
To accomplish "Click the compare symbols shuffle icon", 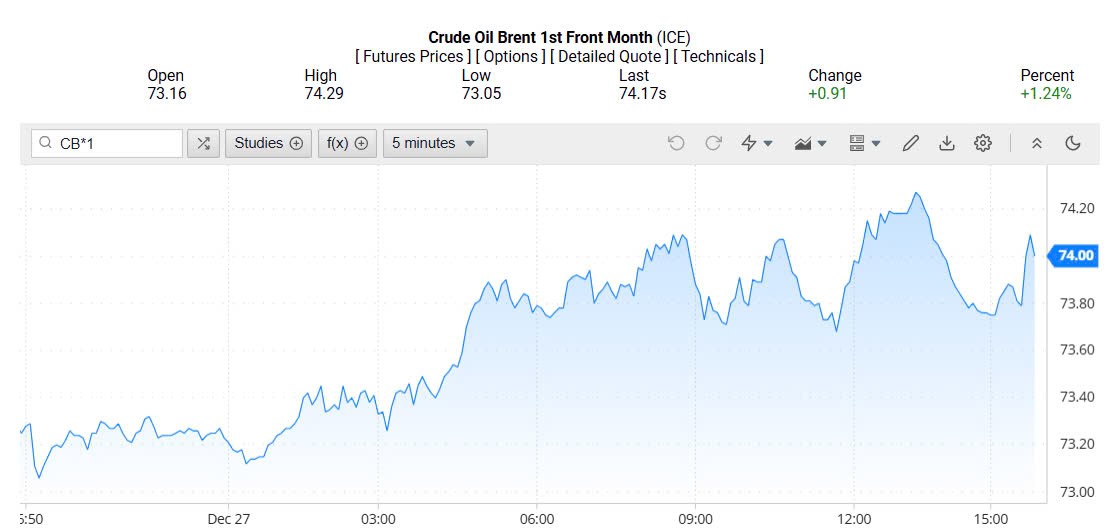I will click(203, 143).
